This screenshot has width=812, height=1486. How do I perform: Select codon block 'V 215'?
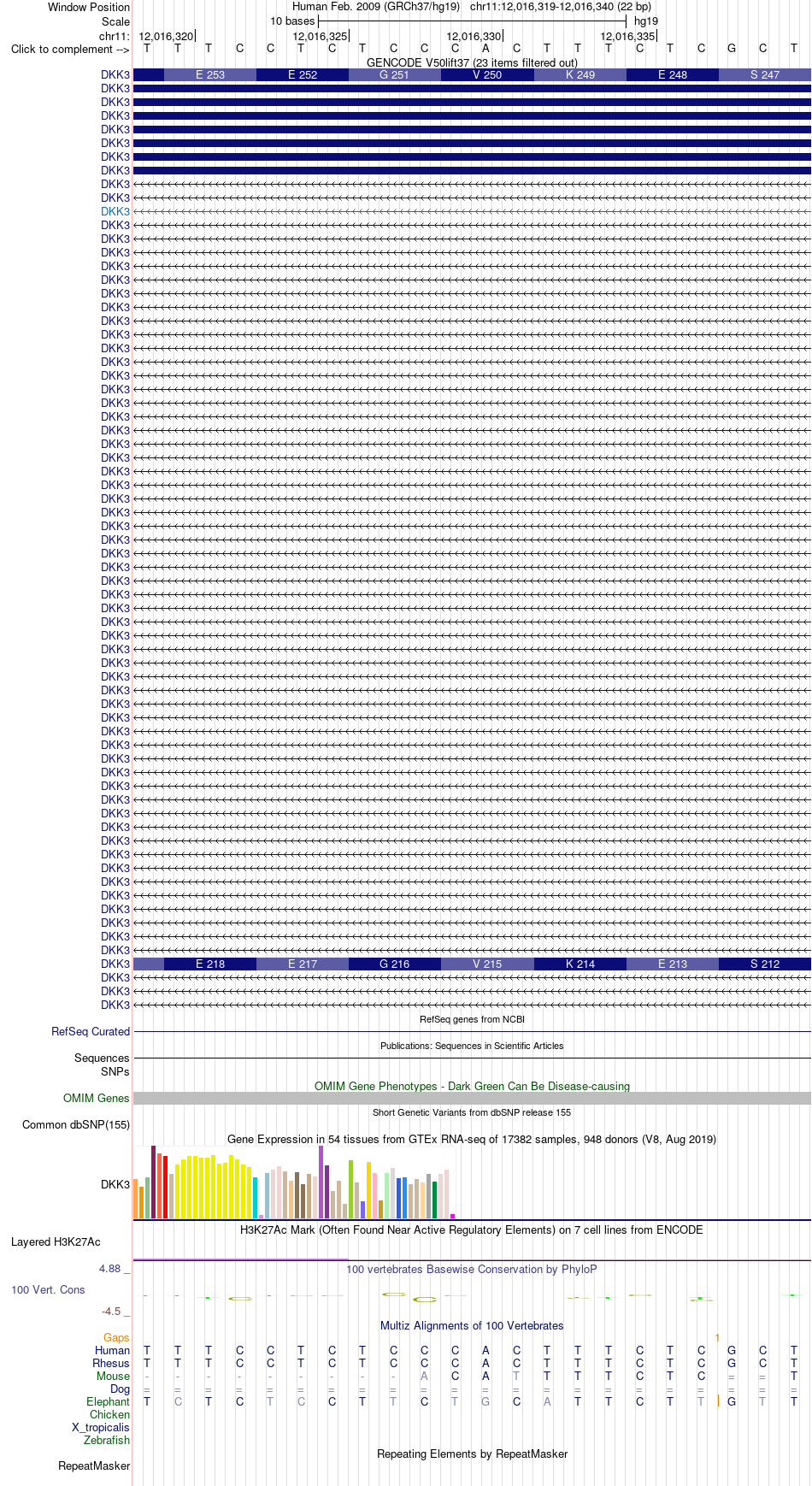[x=487, y=964]
